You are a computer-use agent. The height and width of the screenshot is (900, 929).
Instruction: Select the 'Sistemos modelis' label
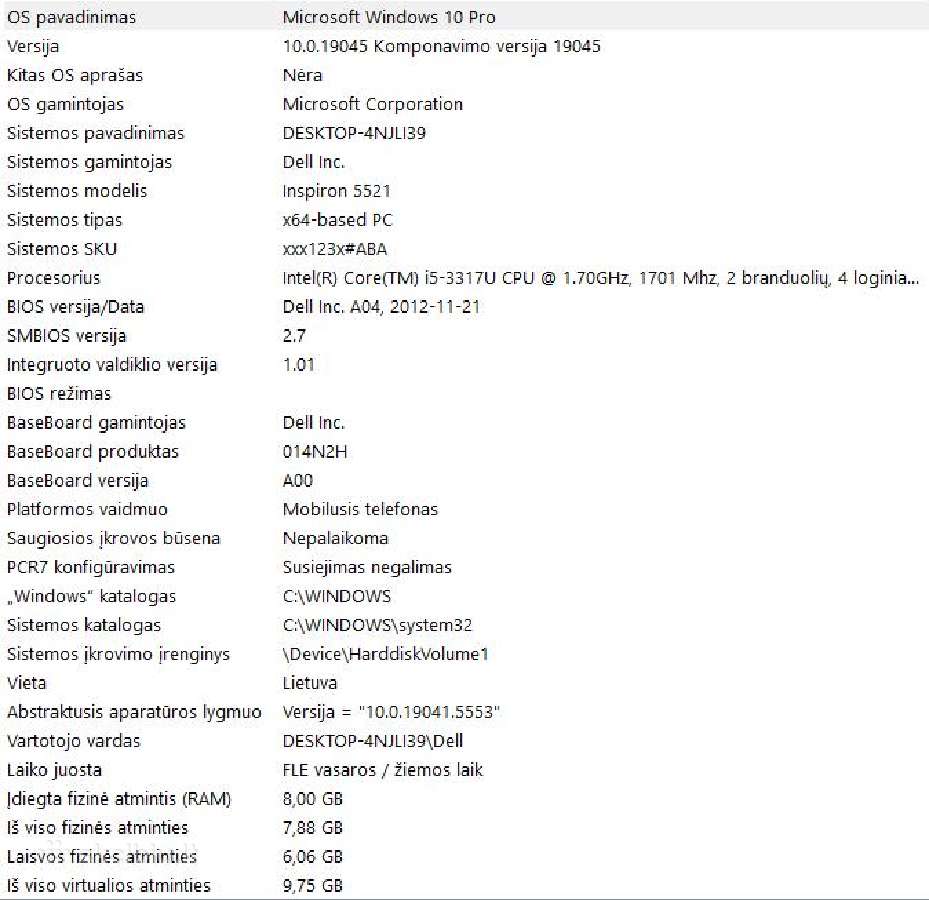77,191
